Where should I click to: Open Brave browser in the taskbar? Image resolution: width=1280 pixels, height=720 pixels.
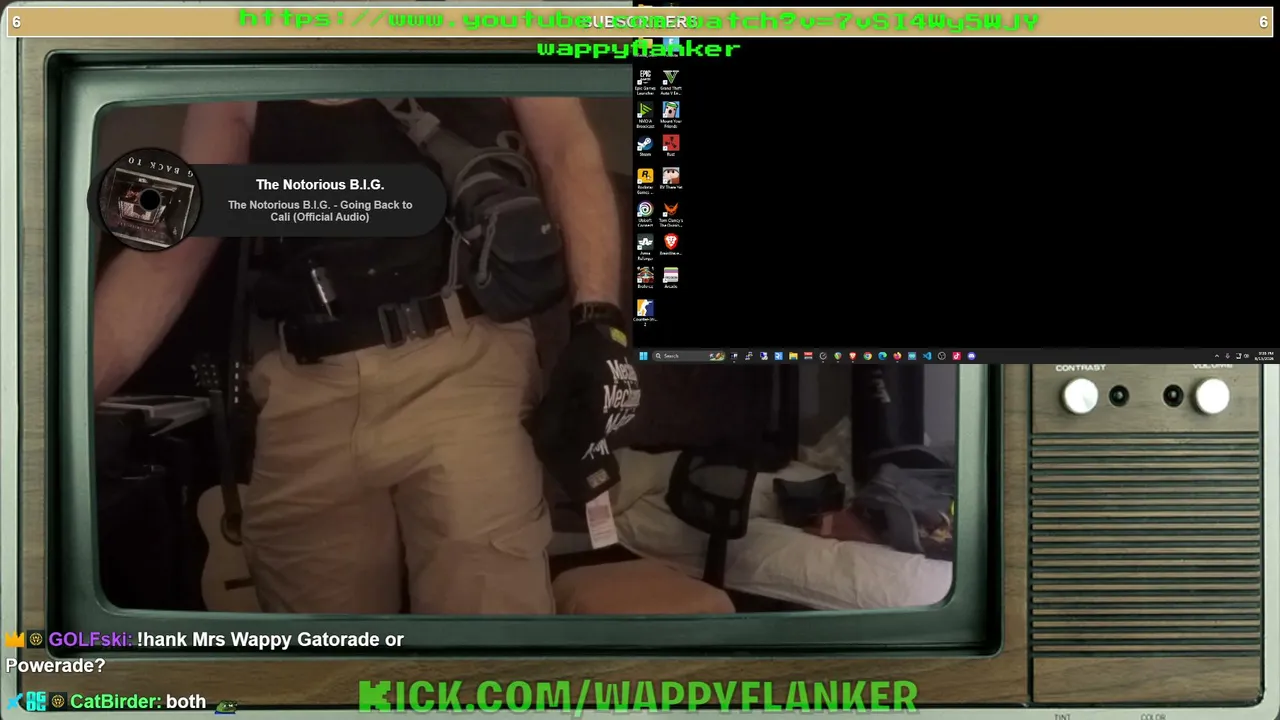(852, 355)
